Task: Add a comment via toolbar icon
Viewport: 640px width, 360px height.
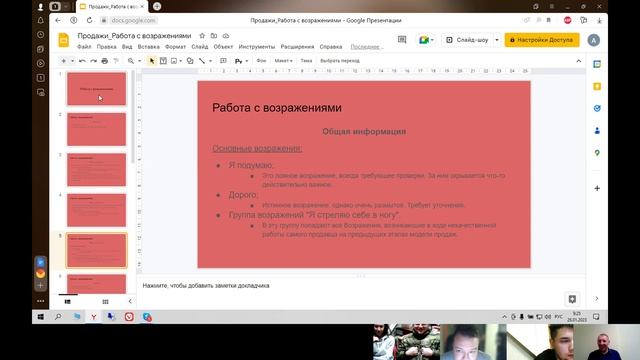Action: click(x=223, y=61)
